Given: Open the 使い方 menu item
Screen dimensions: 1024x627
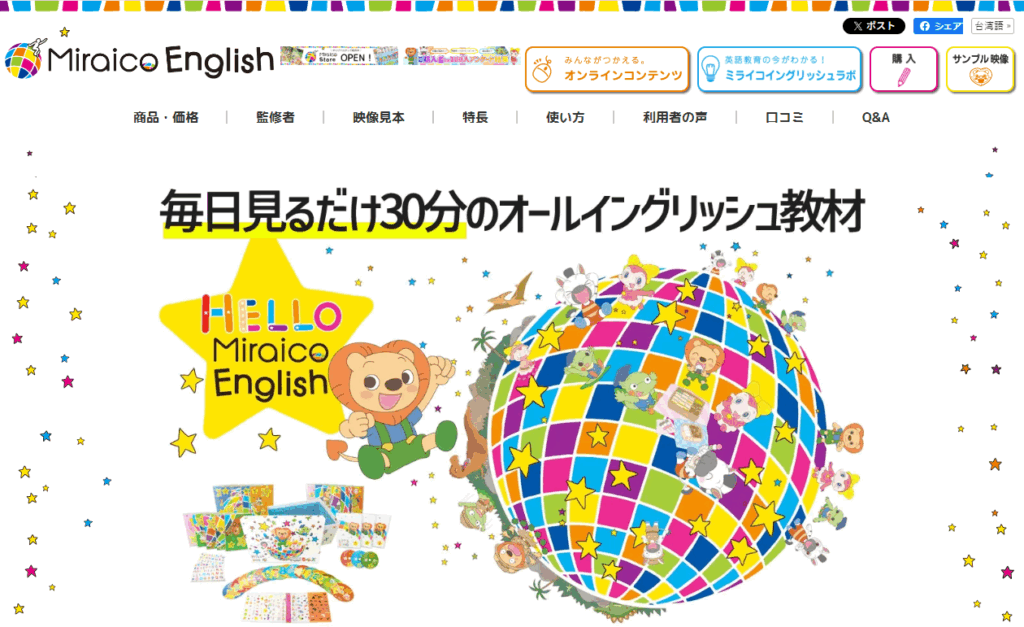Looking at the screenshot, I should point(566,118).
